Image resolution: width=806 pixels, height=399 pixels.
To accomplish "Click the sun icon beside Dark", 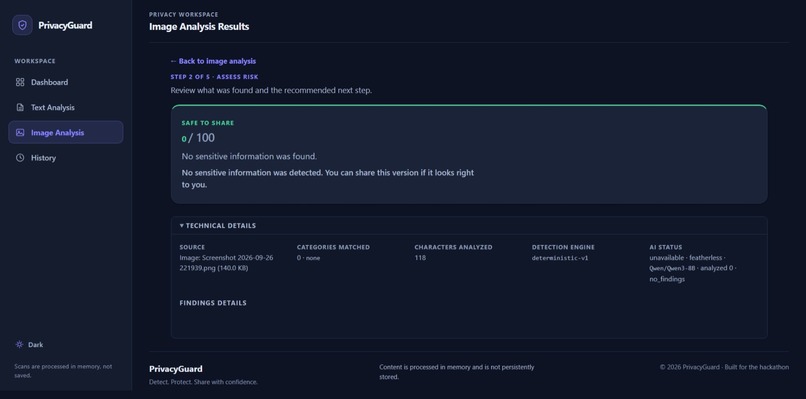I will (20, 344).
